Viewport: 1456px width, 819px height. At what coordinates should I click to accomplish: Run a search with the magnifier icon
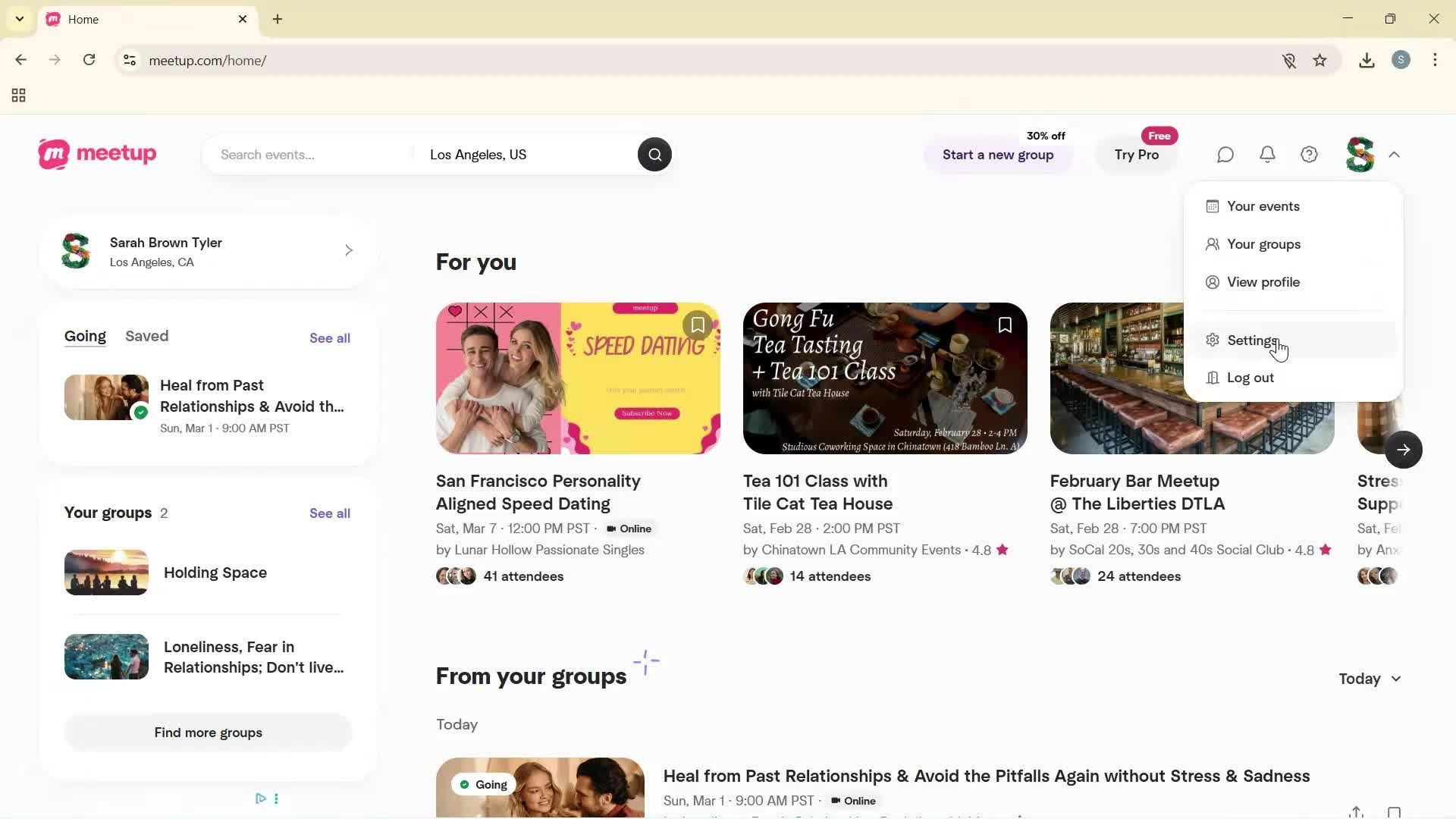pyautogui.click(x=654, y=154)
